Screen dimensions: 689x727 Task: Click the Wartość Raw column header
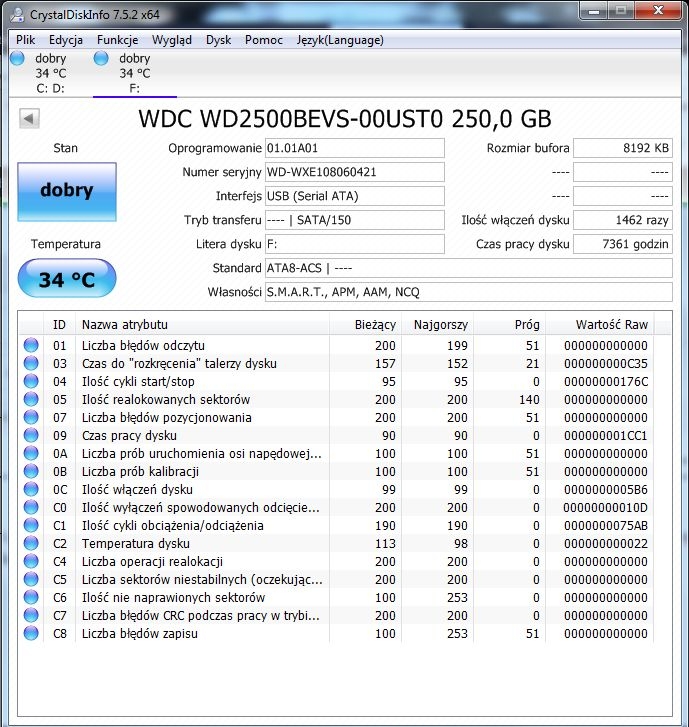click(x=600, y=325)
